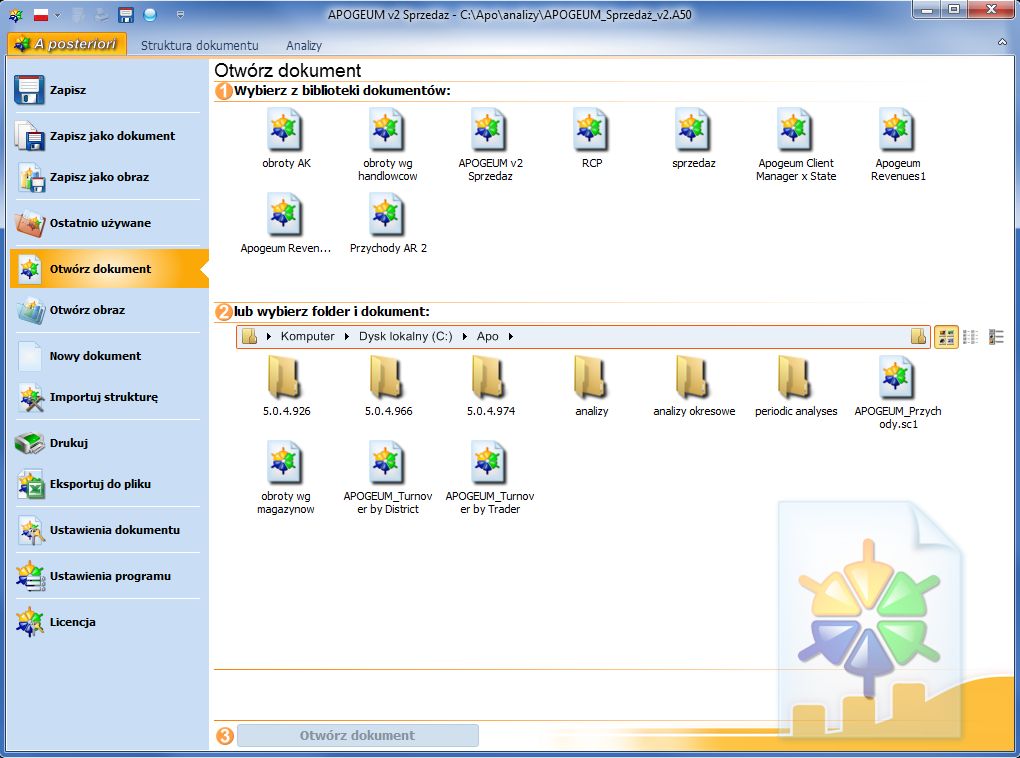Select 'obroty wg handlowcow' library document
The height and width of the screenshot is (758, 1020).
point(388,144)
